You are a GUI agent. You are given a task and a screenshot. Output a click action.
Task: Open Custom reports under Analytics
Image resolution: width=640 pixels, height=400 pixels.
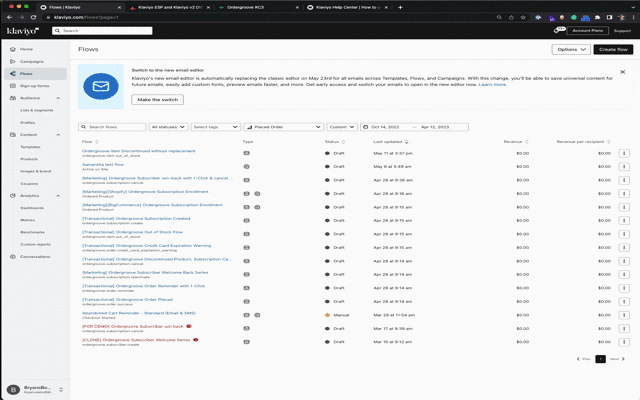point(35,244)
